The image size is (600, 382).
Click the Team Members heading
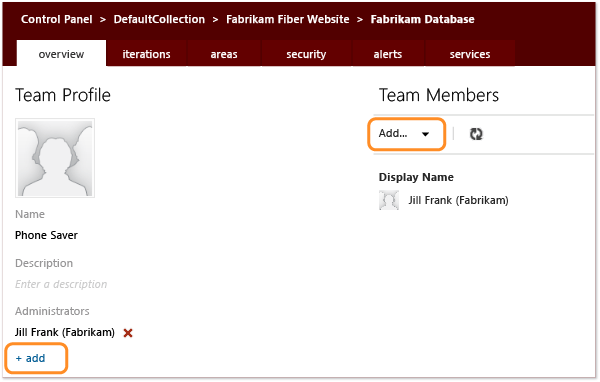439,95
